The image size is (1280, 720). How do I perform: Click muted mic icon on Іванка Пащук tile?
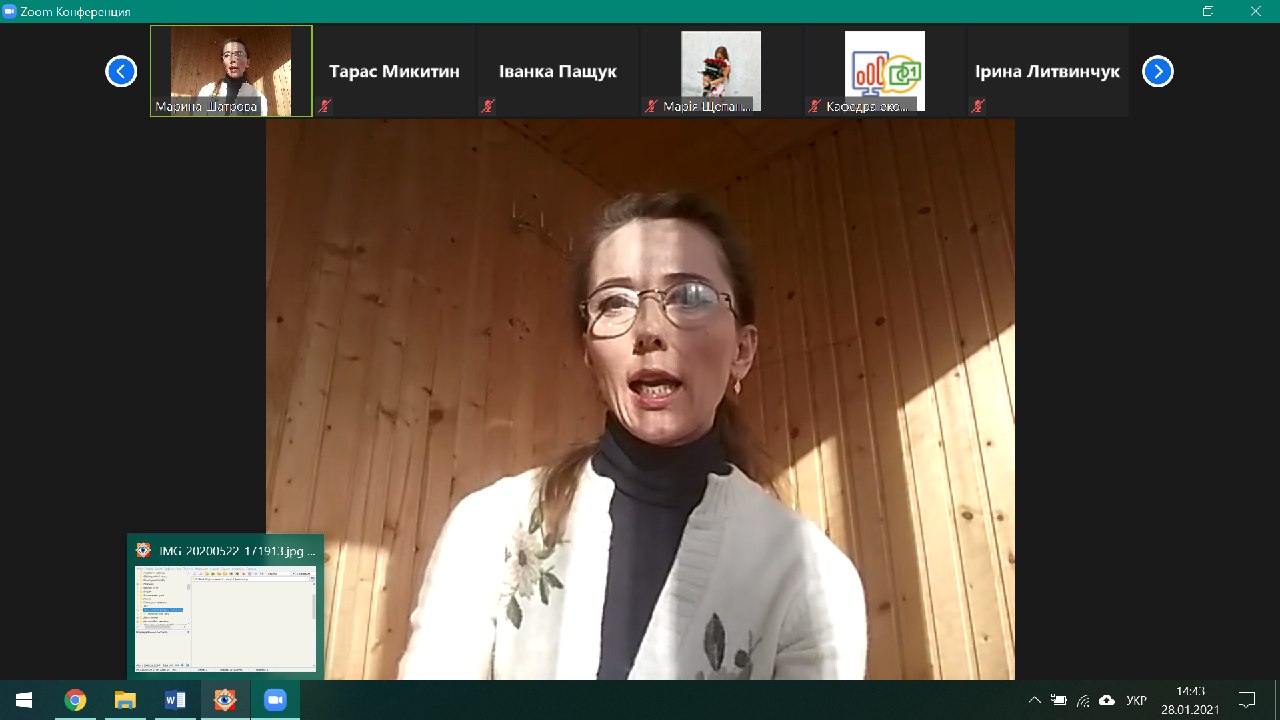coord(488,106)
